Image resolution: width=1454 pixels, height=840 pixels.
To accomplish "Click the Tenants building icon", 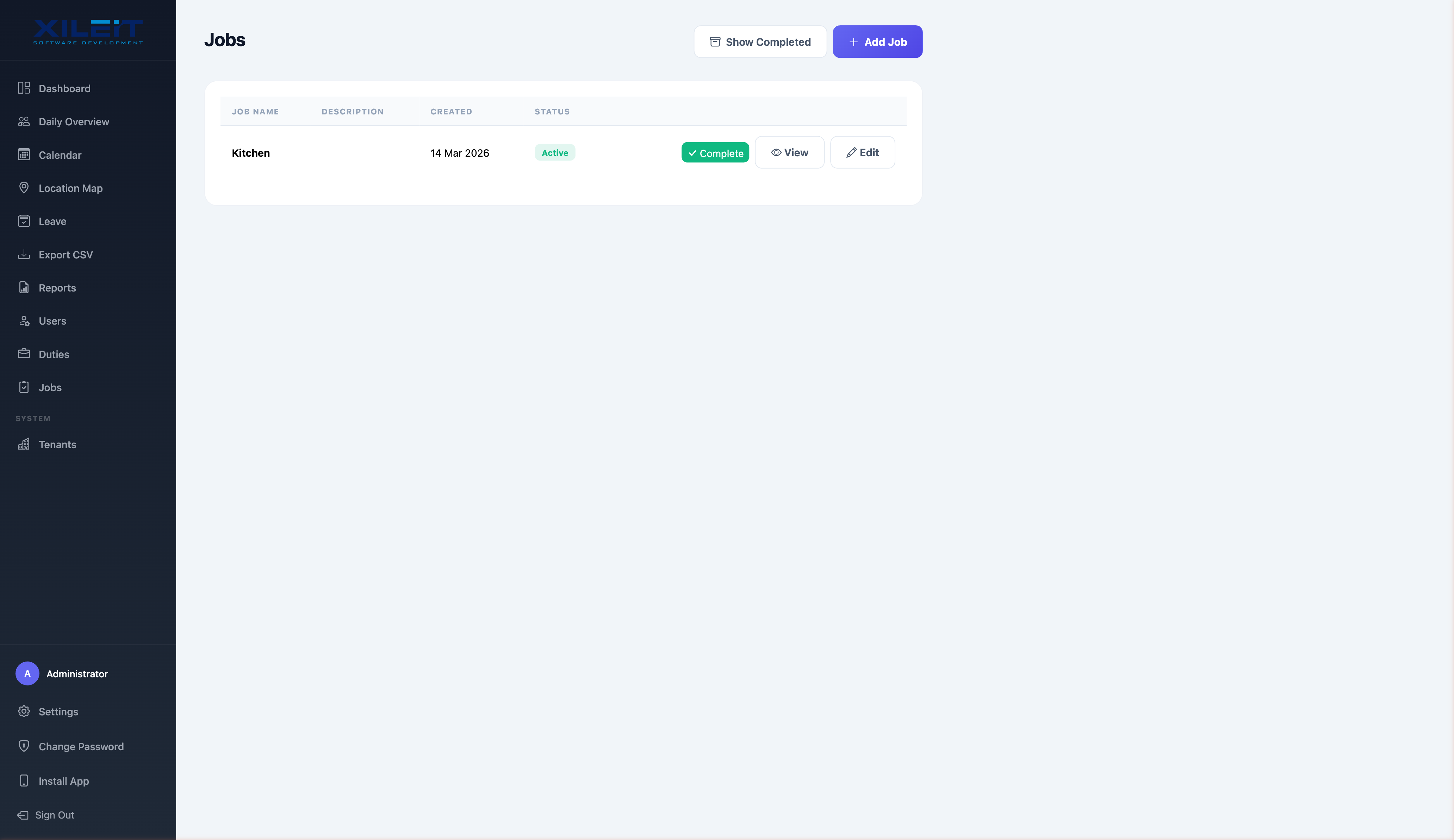I will [24, 444].
